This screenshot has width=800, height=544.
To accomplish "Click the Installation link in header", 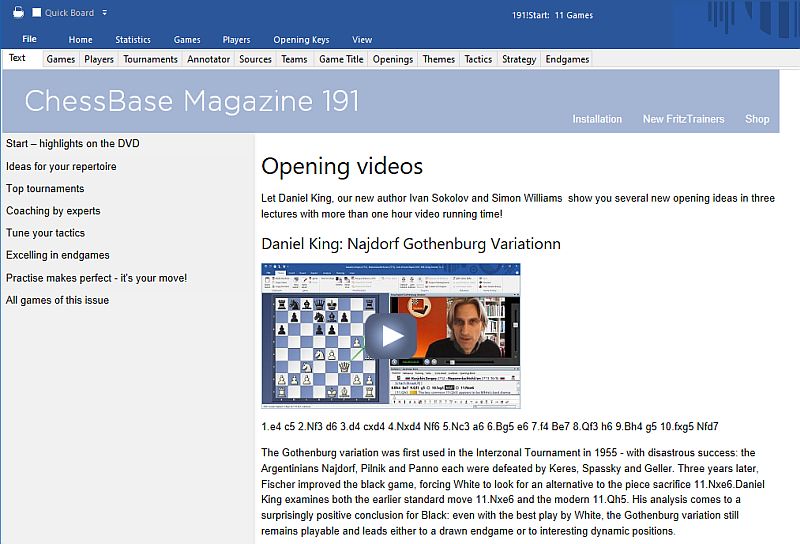I will pyautogui.click(x=597, y=119).
